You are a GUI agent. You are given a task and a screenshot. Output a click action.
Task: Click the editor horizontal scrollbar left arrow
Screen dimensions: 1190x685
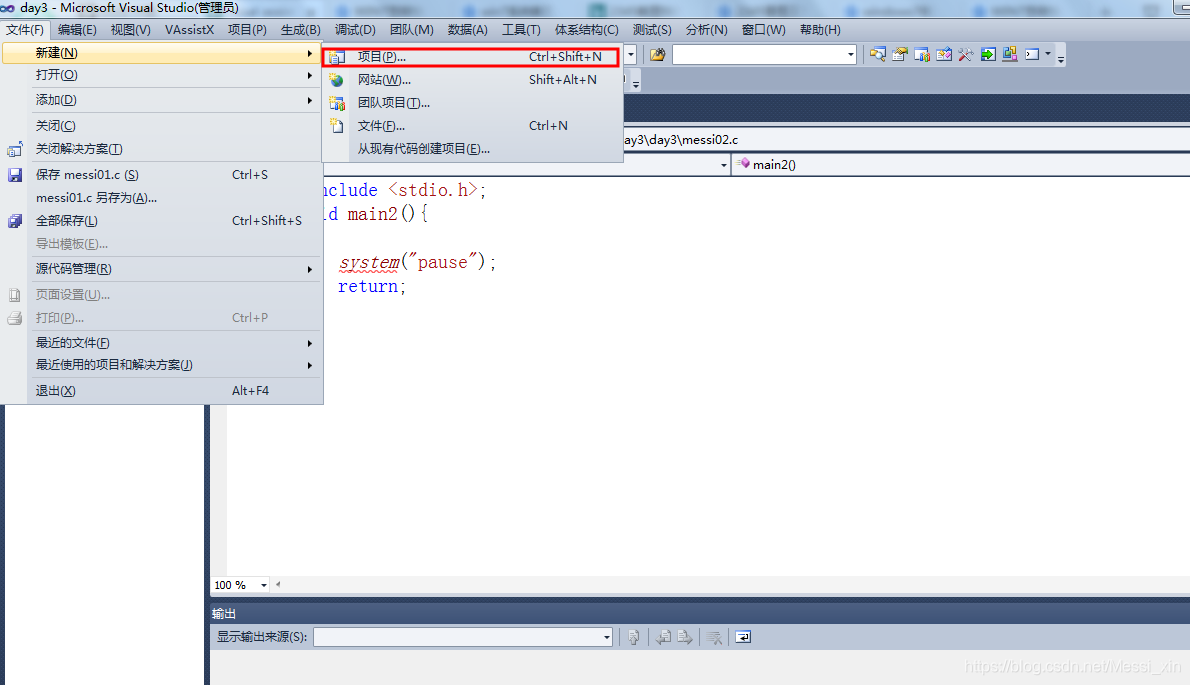(278, 584)
